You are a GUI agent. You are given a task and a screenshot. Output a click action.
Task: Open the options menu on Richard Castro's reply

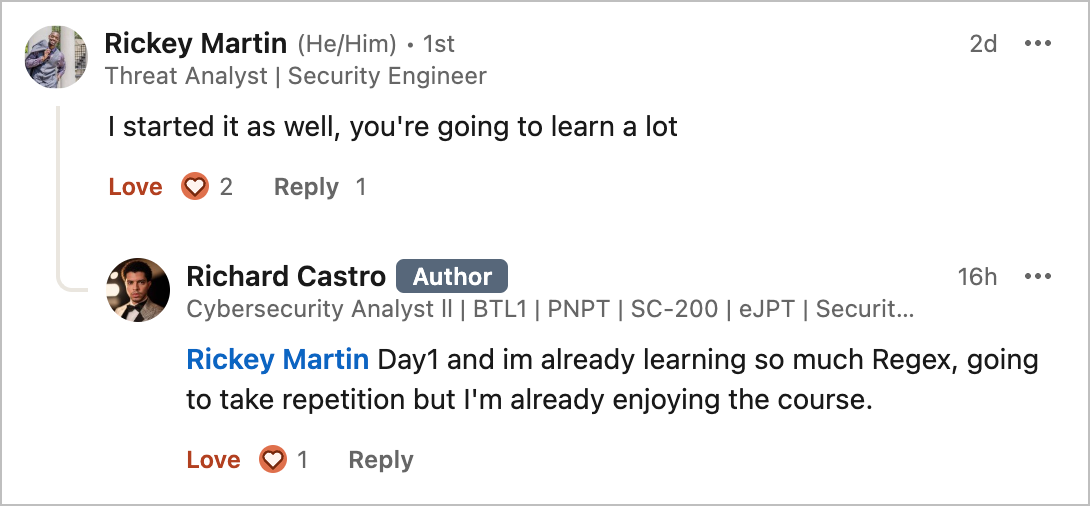(x=1038, y=276)
